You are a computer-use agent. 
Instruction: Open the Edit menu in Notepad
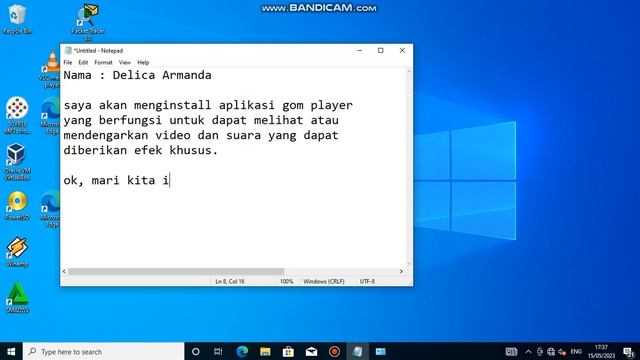point(83,62)
